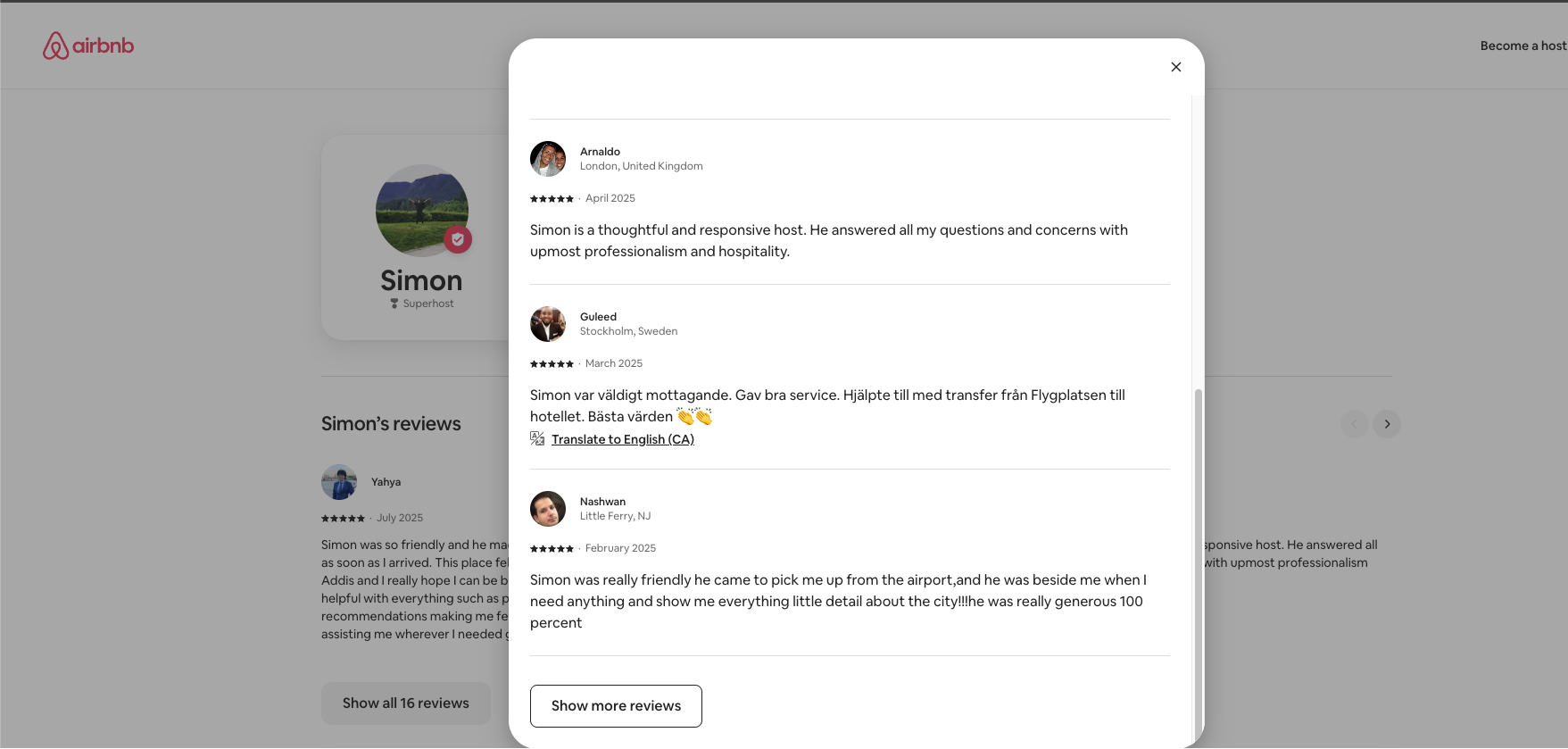Image resolution: width=1568 pixels, height=749 pixels.
Task: Click Arnaldo's reviewer name
Action: click(x=600, y=152)
